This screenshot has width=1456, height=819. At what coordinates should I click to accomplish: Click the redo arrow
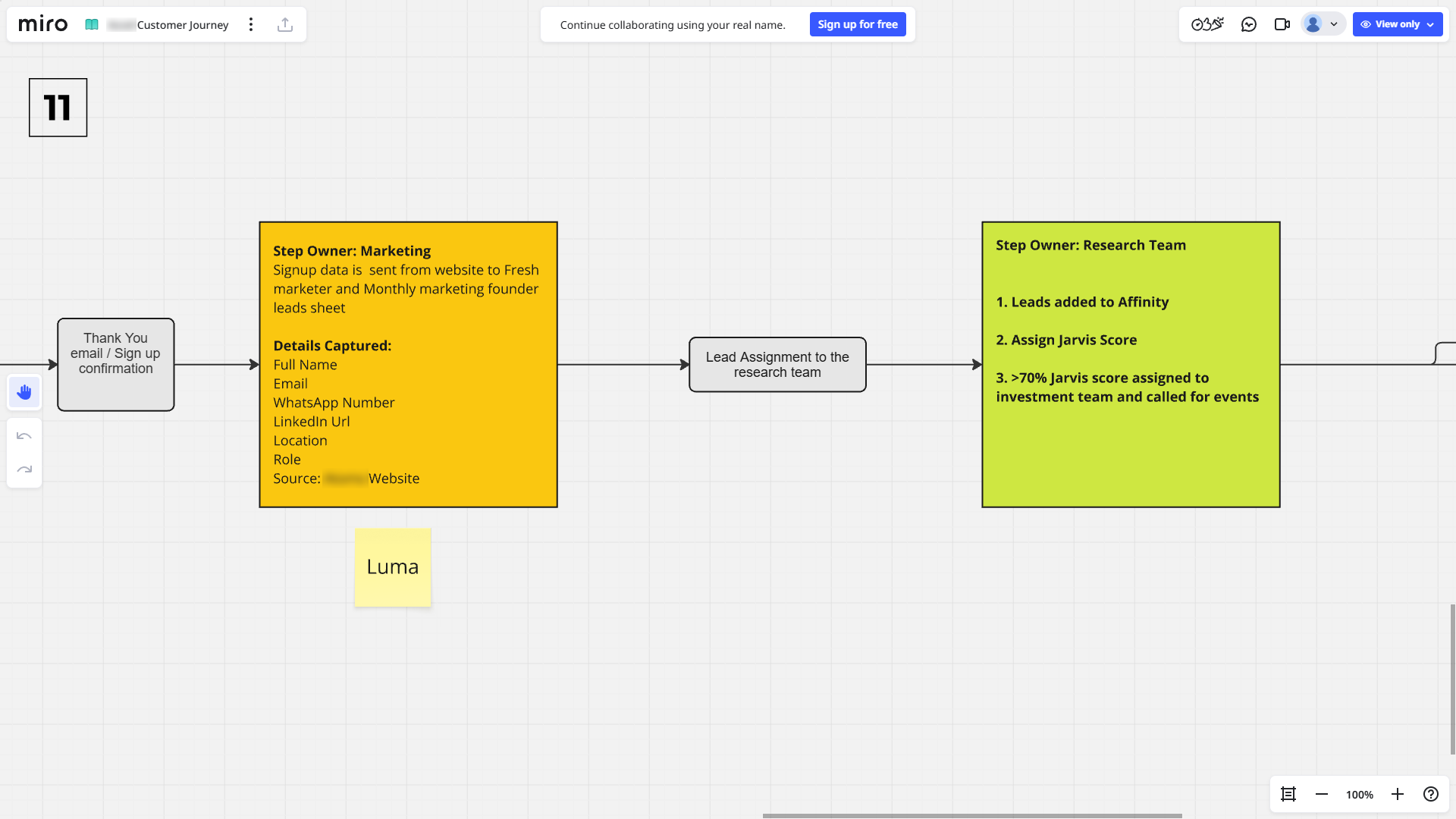(24, 469)
